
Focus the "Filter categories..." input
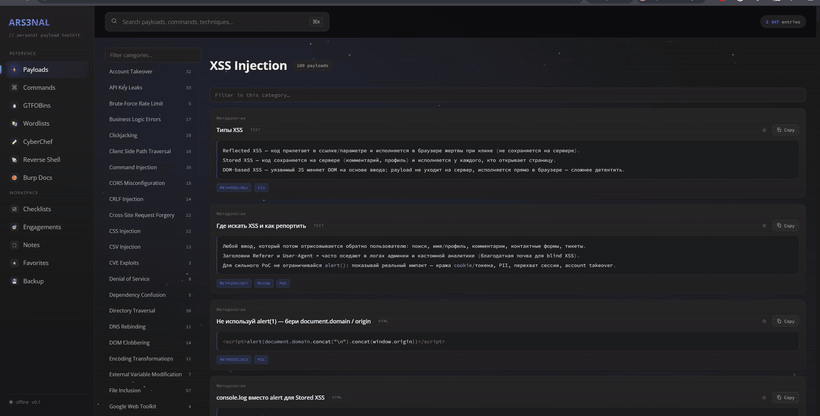point(153,55)
